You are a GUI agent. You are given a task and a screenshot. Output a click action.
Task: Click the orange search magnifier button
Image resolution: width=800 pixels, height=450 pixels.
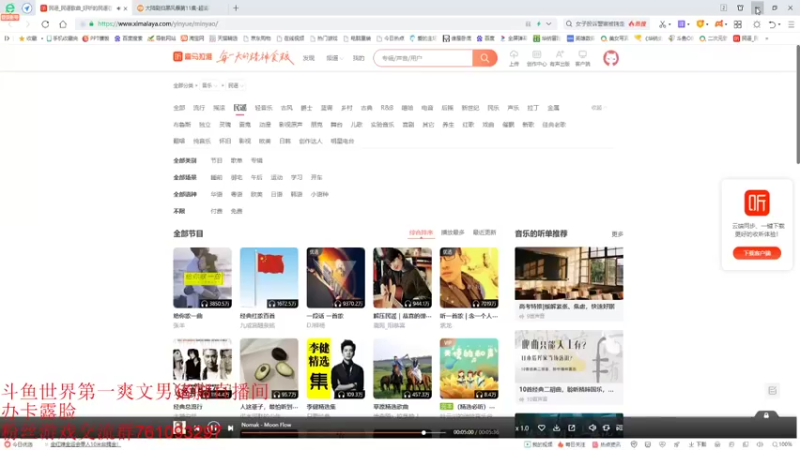485,58
